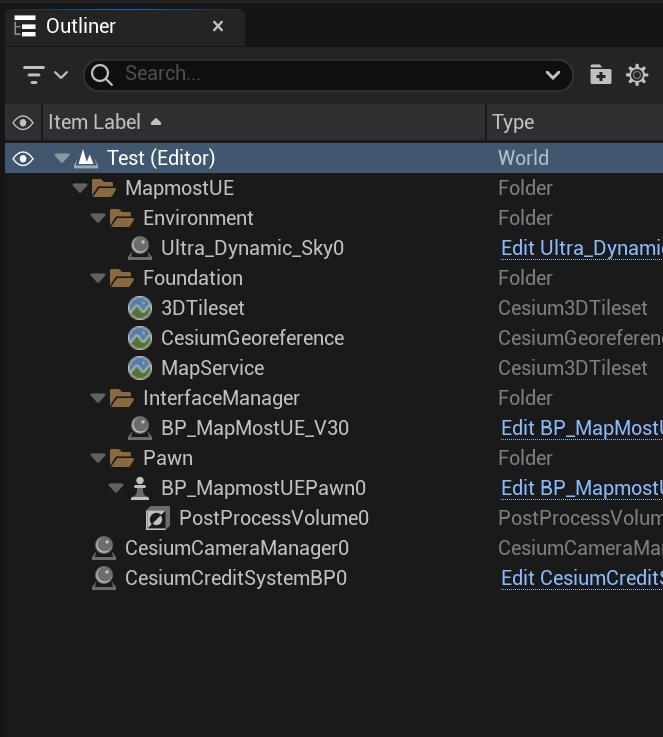
Task: Select the 3DTileset actor
Action: pos(203,308)
